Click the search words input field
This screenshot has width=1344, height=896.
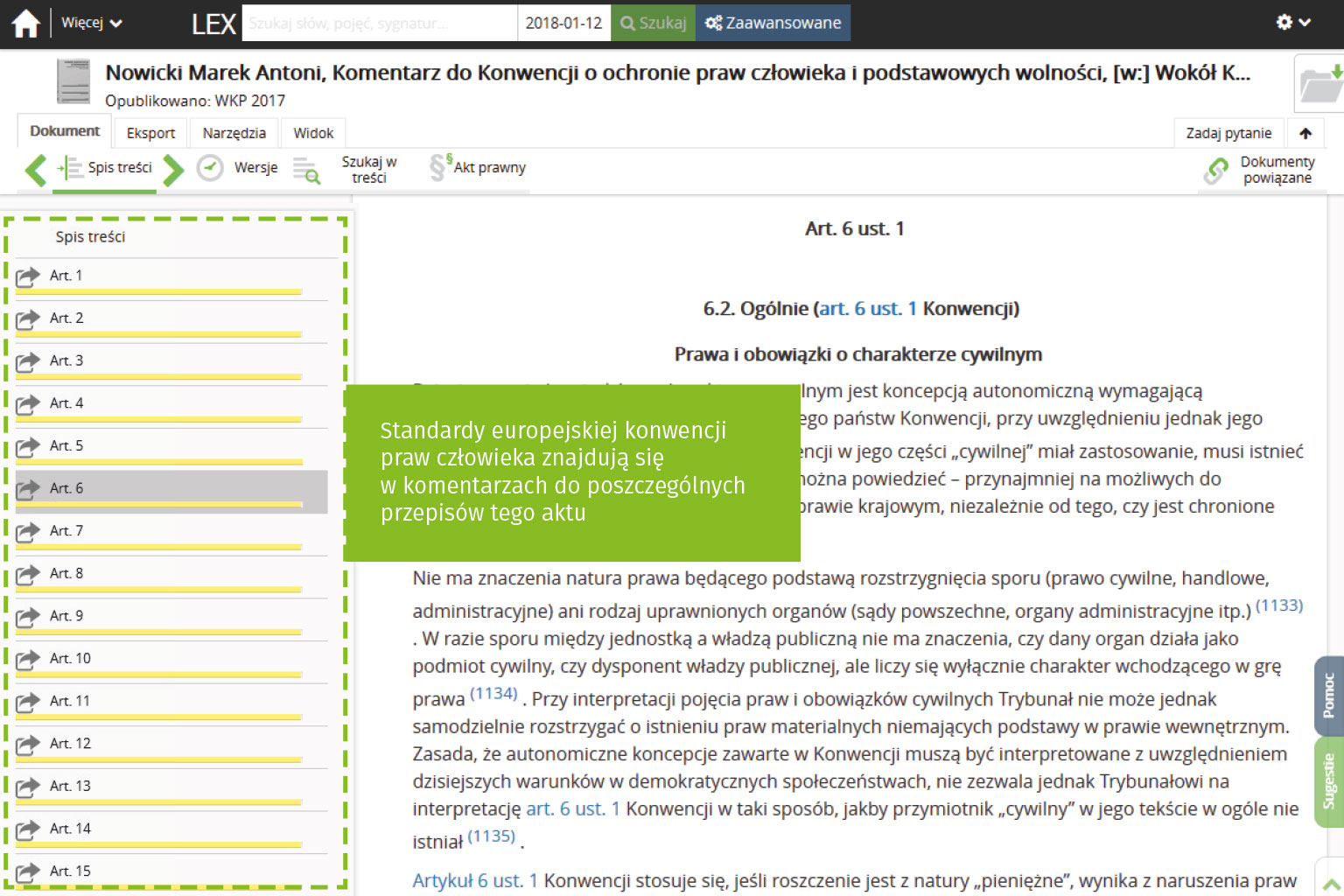379,24
